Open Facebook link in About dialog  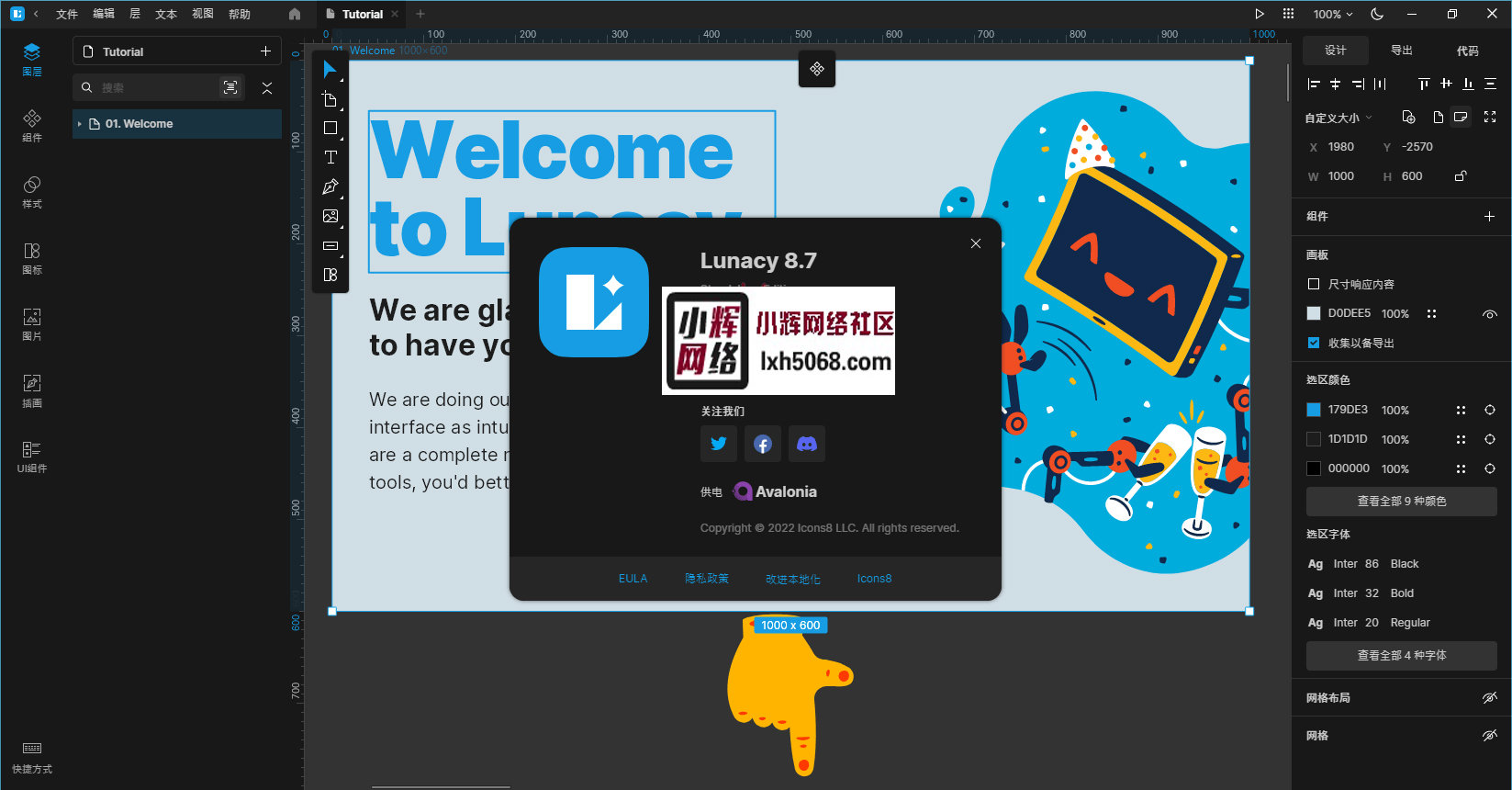(x=763, y=444)
